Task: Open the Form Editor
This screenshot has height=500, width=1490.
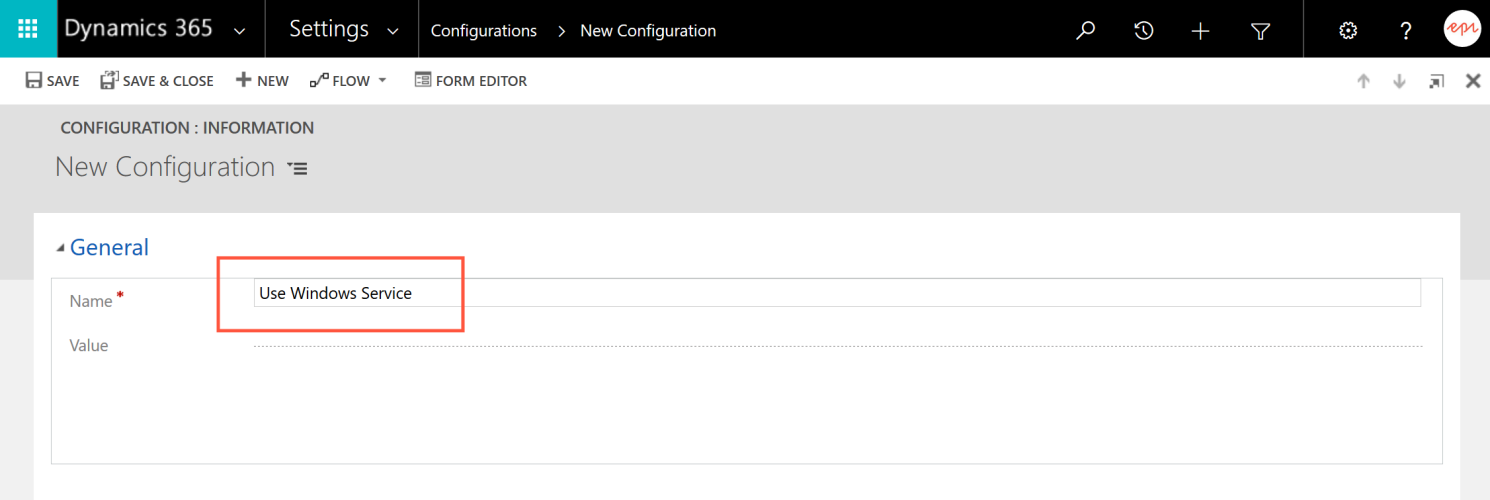Action: coord(470,81)
